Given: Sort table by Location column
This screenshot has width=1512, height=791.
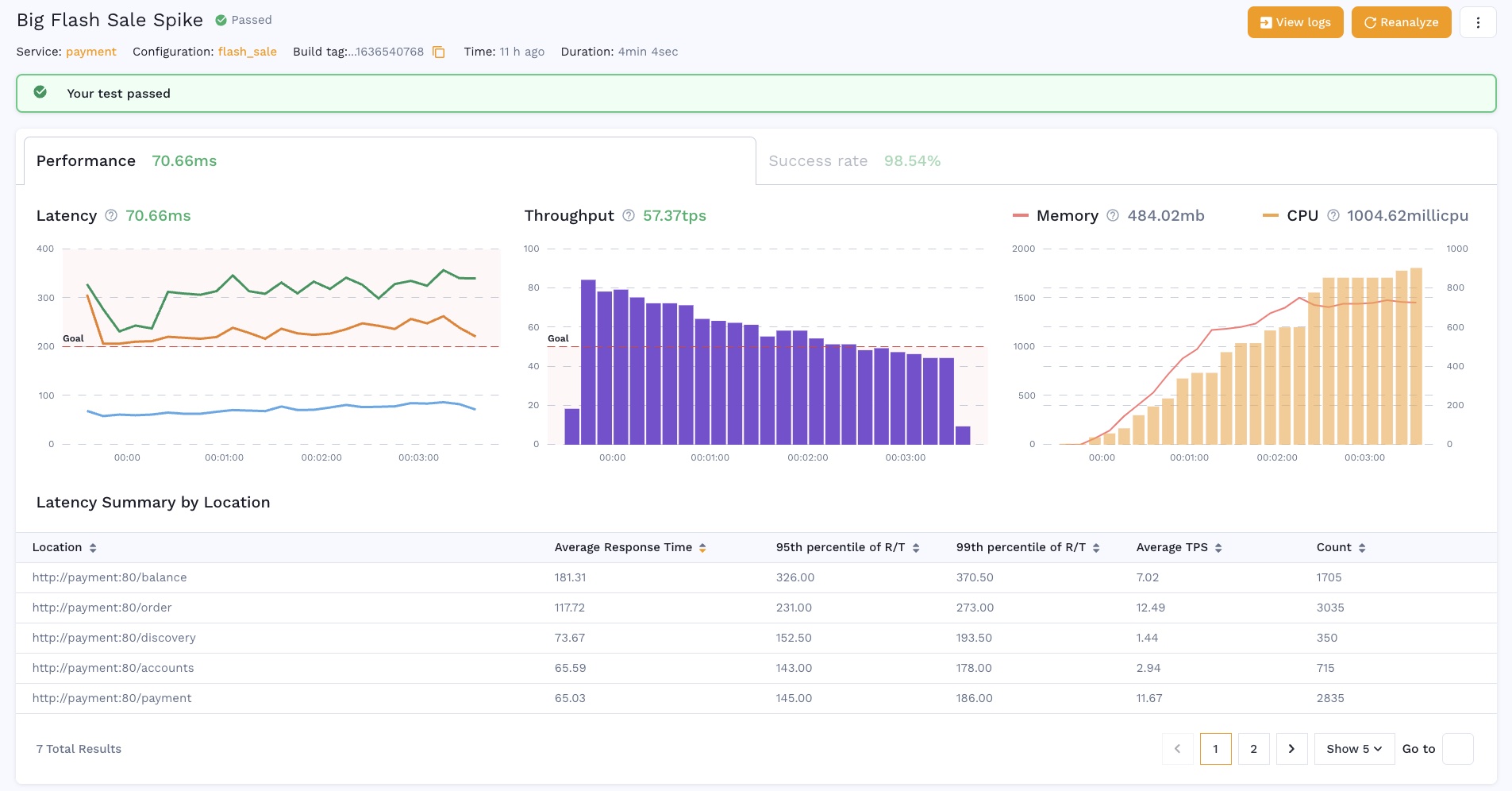Looking at the screenshot, I should coord(93,548).
